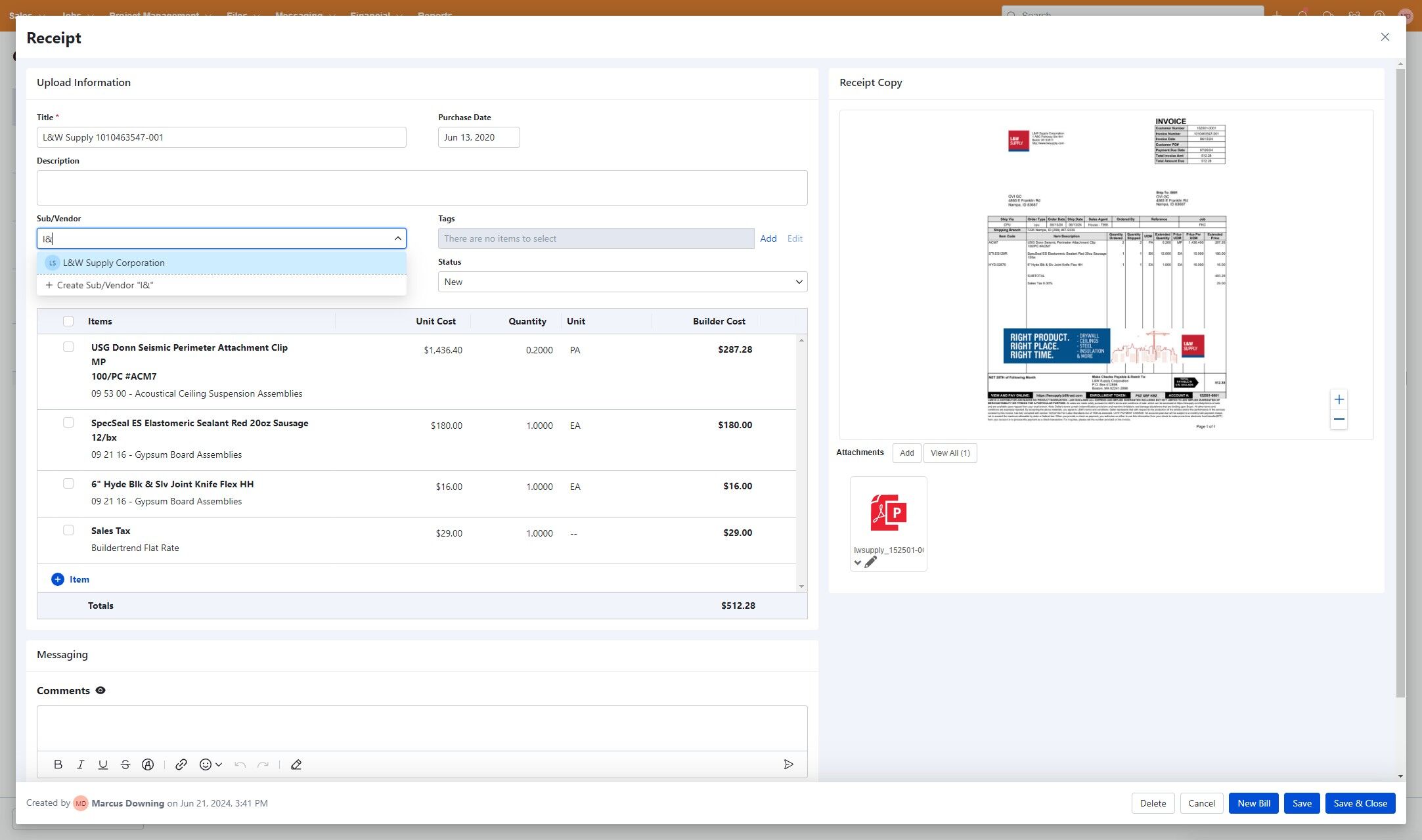Viewport: 1422px width, 840px height.
Task: Collapse the Sub/Vendor dropdown arrow
Action: point(397,238)
